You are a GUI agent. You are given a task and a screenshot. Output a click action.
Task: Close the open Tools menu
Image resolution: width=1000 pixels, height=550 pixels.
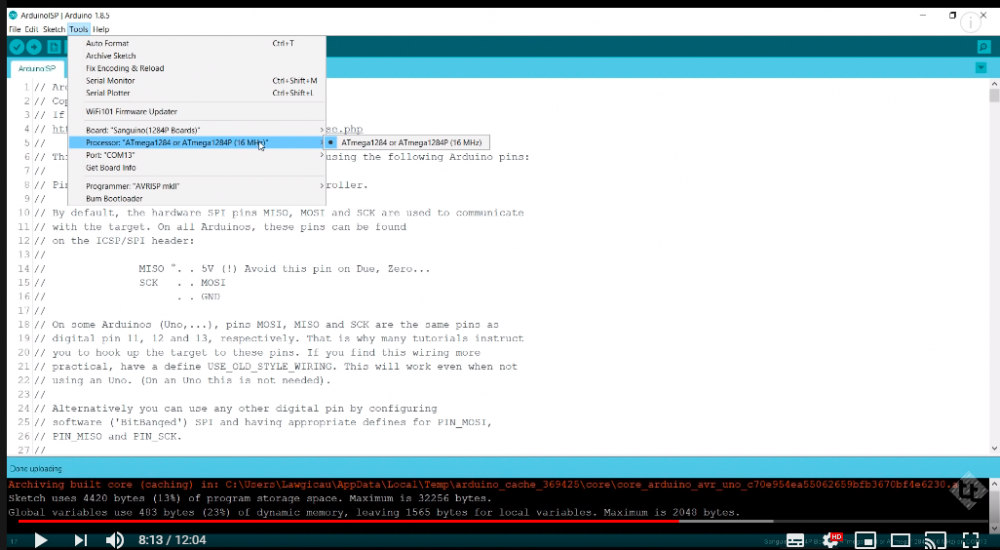pos(78,29)
